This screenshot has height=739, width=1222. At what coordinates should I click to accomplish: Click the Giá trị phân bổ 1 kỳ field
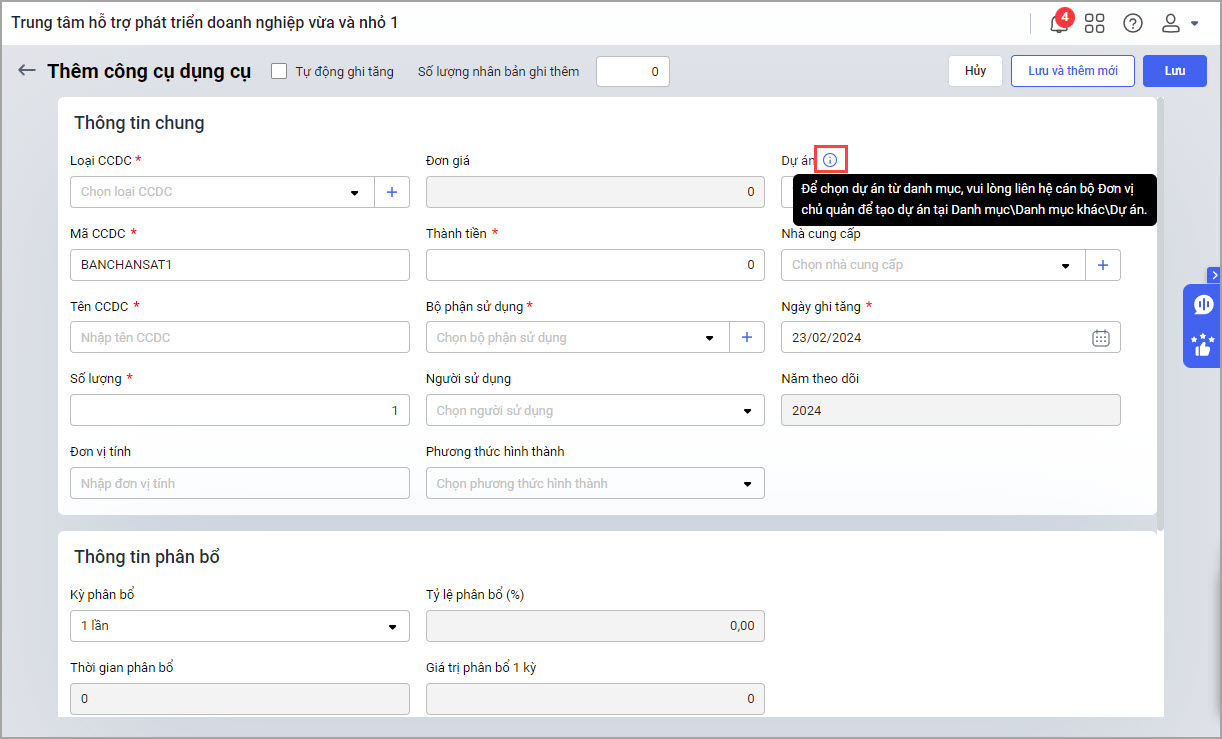[x=595, y=699]
